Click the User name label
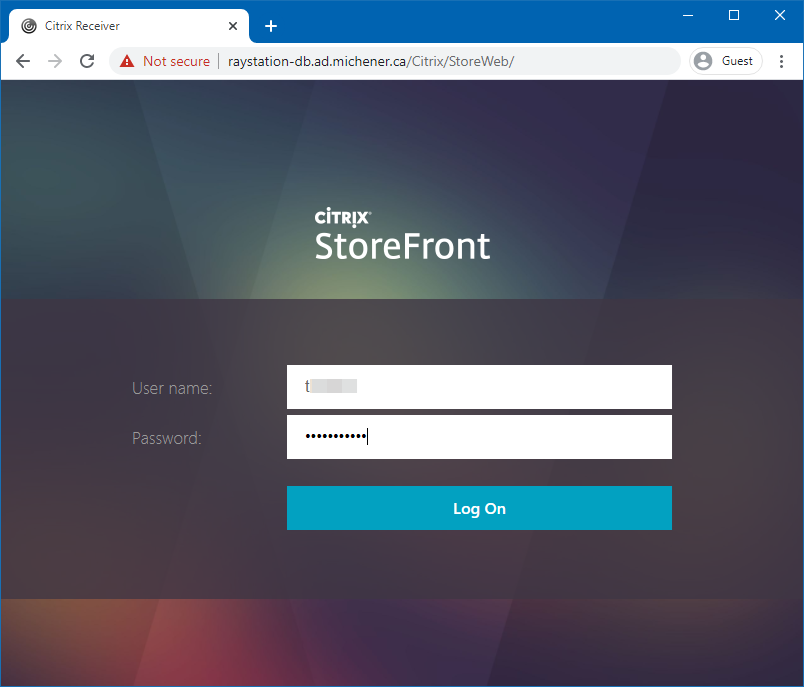Screen dimensions: 804x687 pyautogui.click(x=172, y=388)
